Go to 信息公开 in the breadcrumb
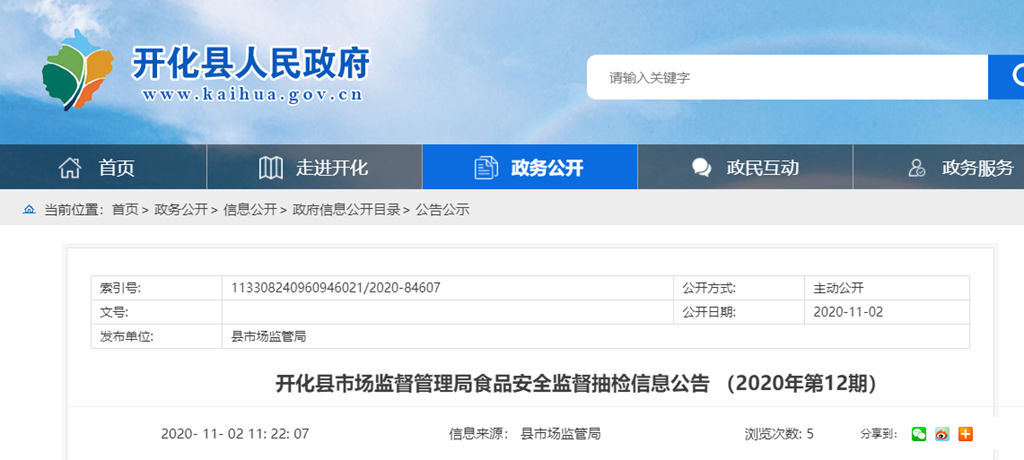Image resolution: width=1024 pixels, height=460 pixels. tap(250, 210)
